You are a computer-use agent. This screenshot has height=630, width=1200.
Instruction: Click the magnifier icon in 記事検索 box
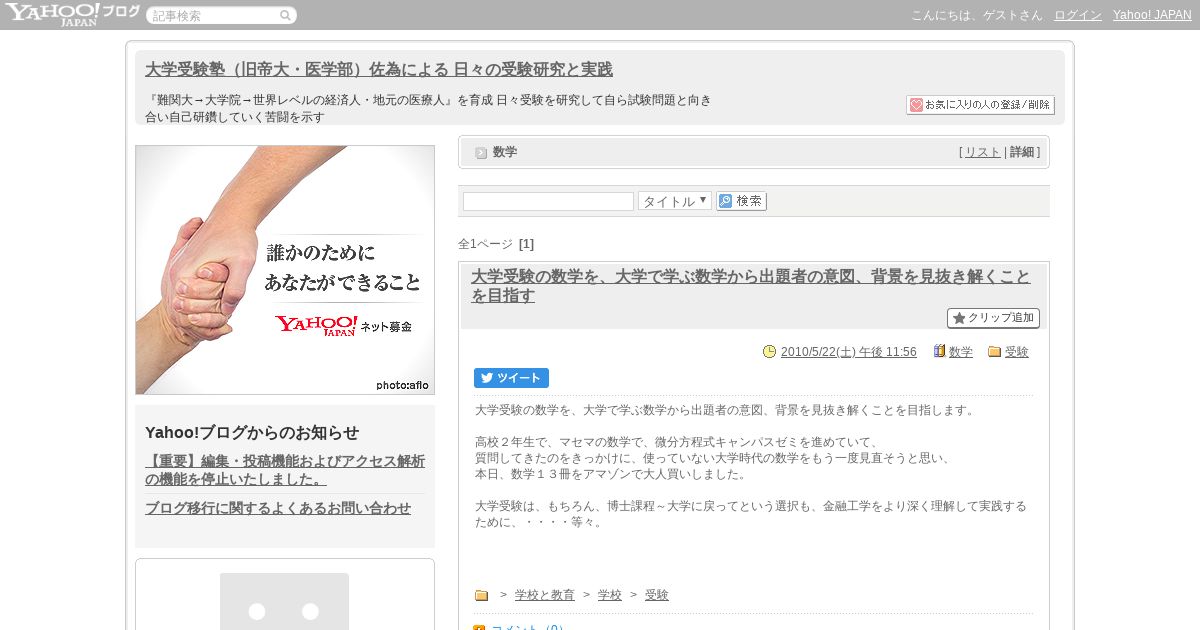coord(285,16)
